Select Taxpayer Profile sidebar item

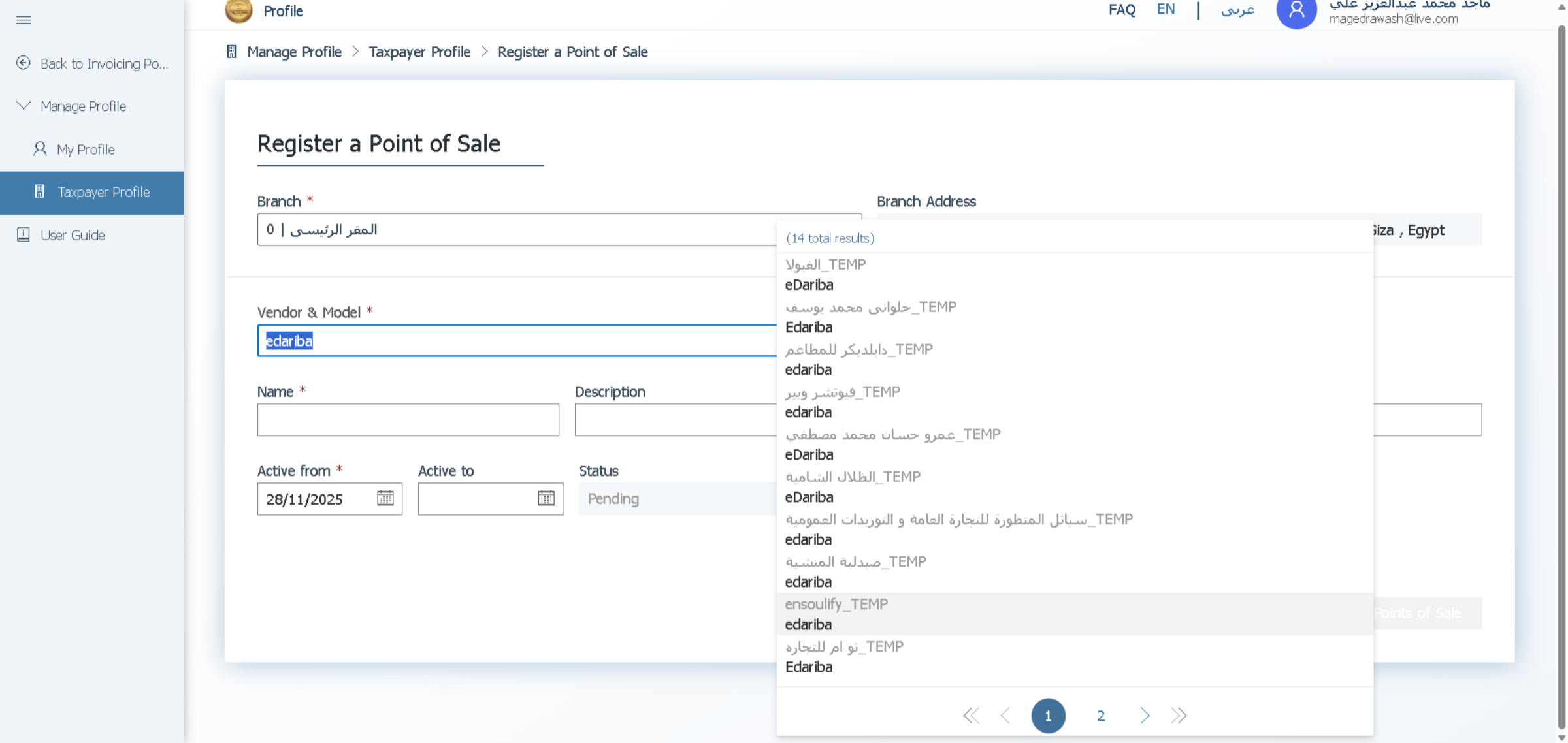tap(103, 192)
